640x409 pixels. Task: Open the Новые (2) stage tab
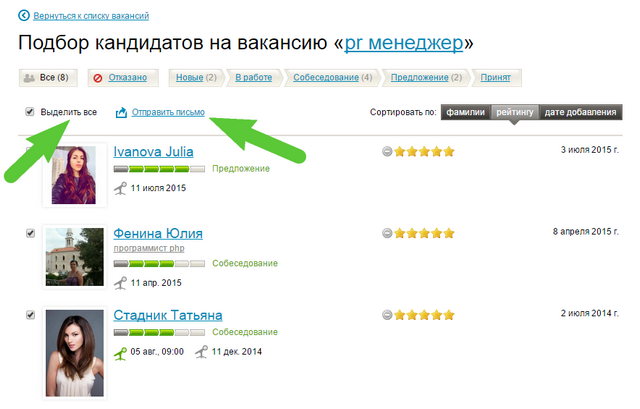[x=197, y=77]
